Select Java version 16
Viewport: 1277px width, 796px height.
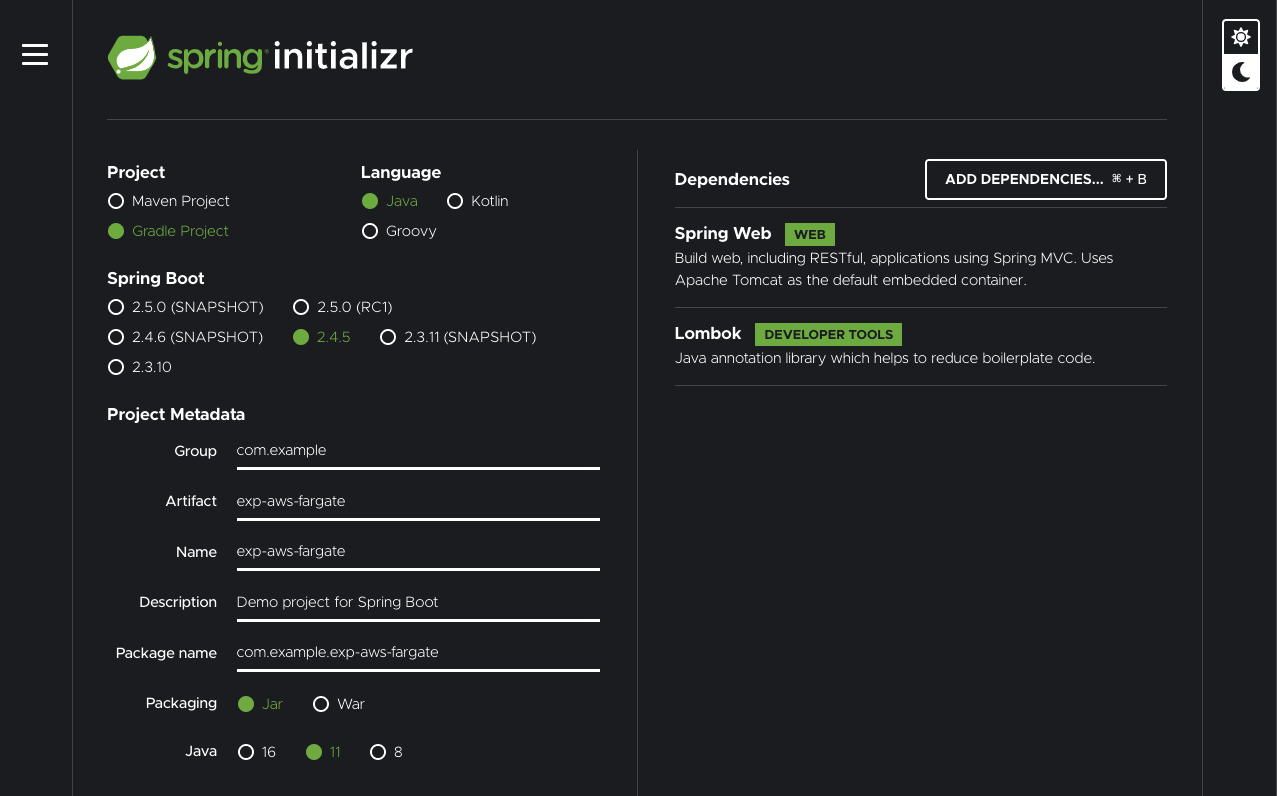click(257, 752)
